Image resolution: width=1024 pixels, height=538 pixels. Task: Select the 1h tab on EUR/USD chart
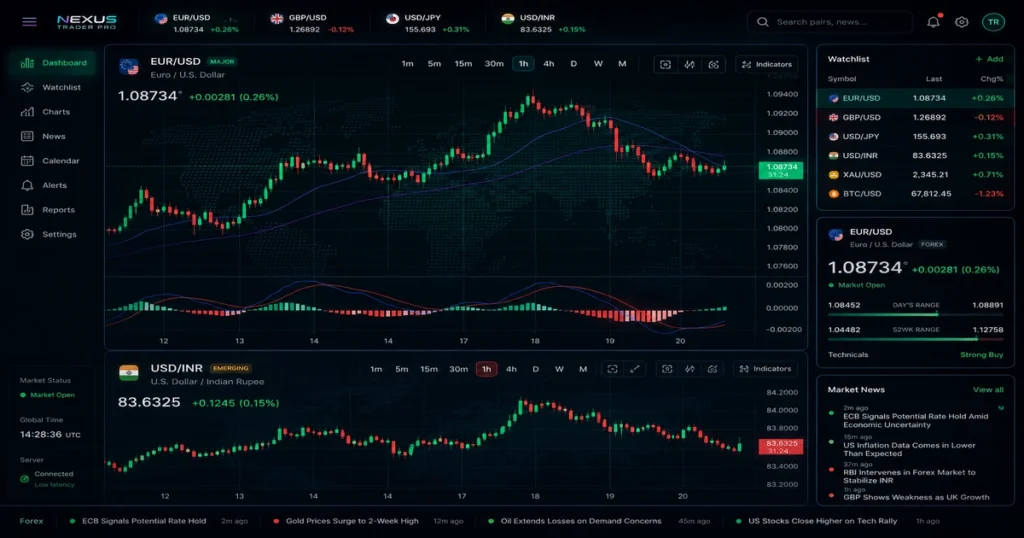click(523, 64)
